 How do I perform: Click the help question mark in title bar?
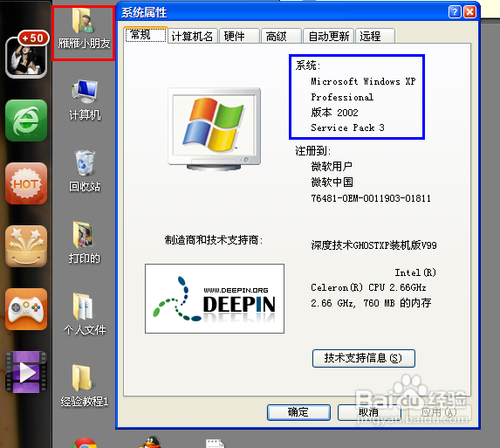pyautogui.click(x=455, y=12)
